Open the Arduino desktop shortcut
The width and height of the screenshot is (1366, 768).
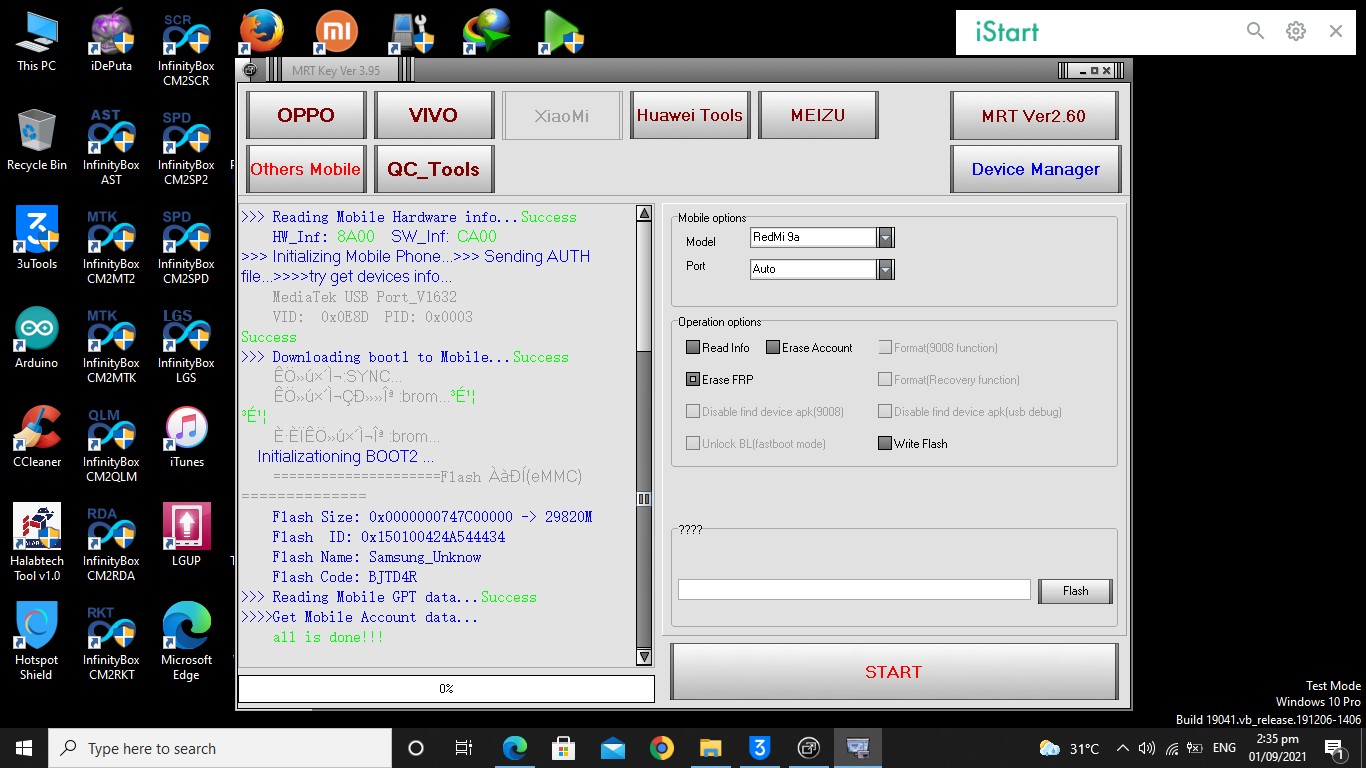[37, 337]
